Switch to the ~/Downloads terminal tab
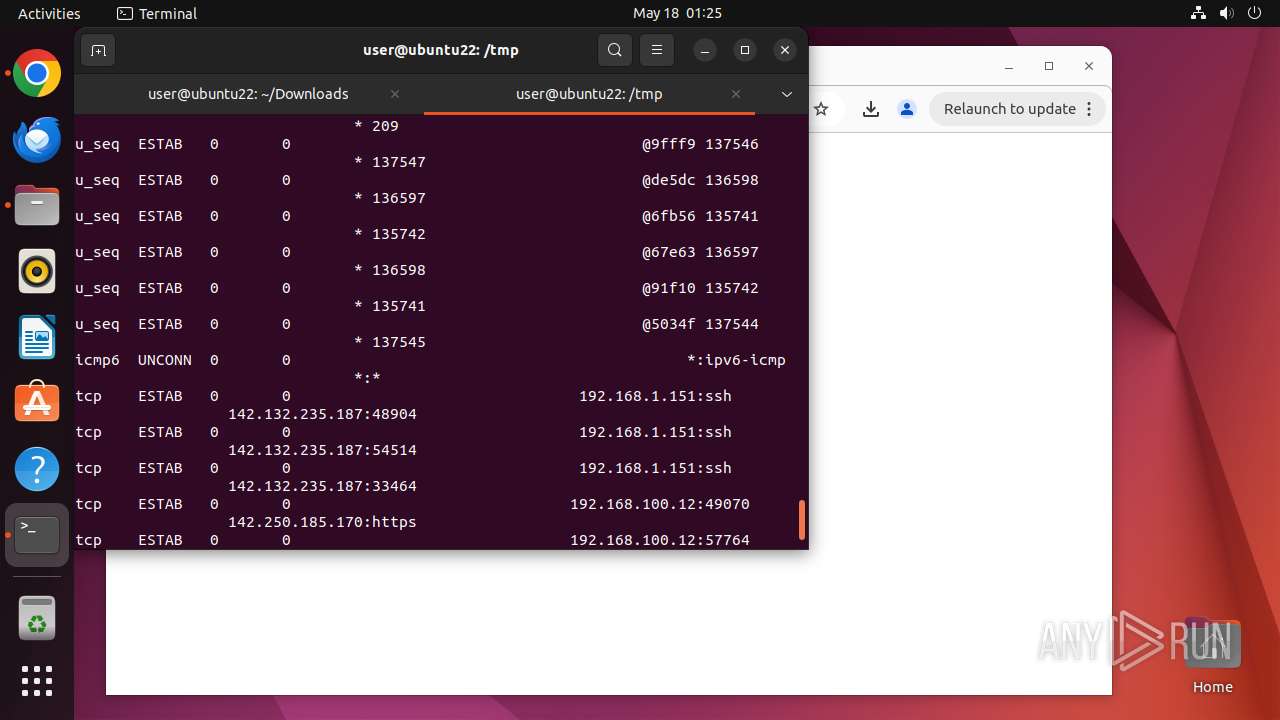 248,94
